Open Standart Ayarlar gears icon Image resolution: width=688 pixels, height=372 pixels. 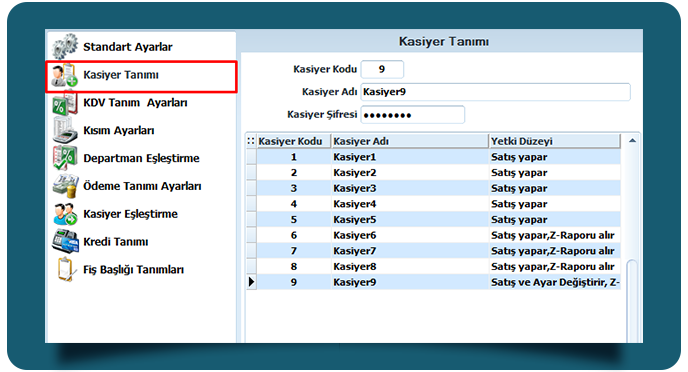[65, 46]
